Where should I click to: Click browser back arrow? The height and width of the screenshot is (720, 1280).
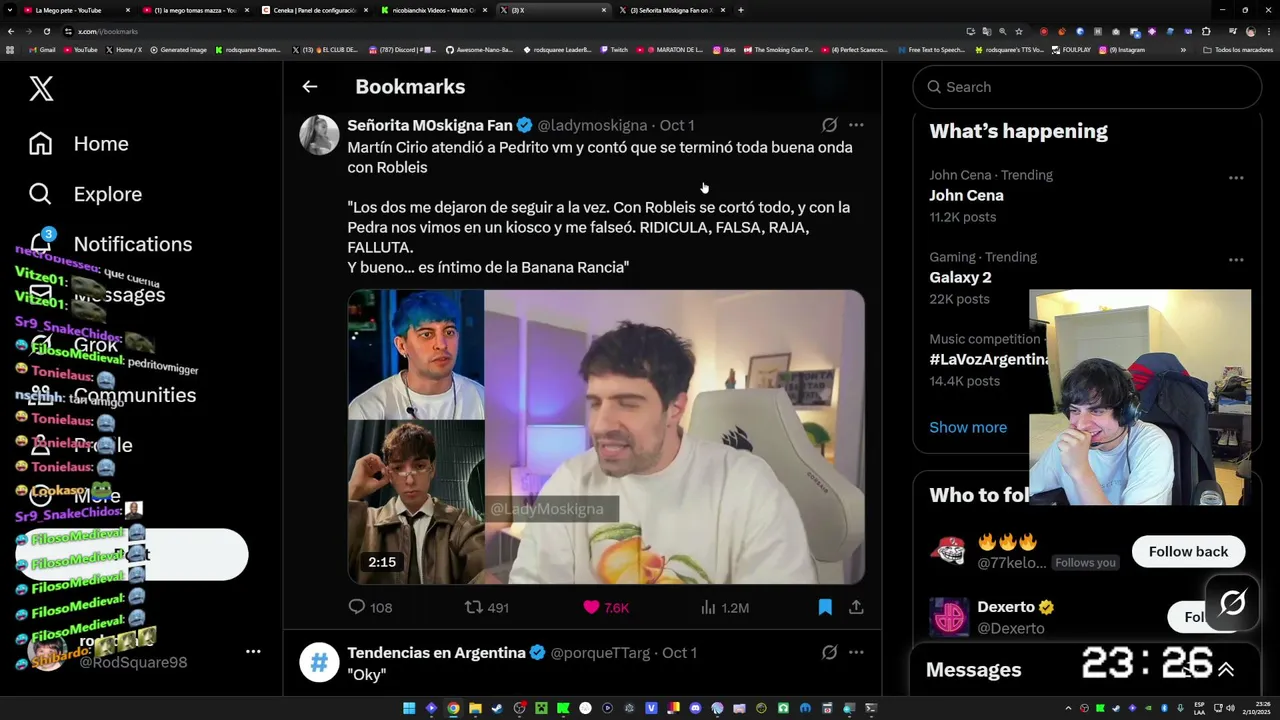[x=11, y=31]
